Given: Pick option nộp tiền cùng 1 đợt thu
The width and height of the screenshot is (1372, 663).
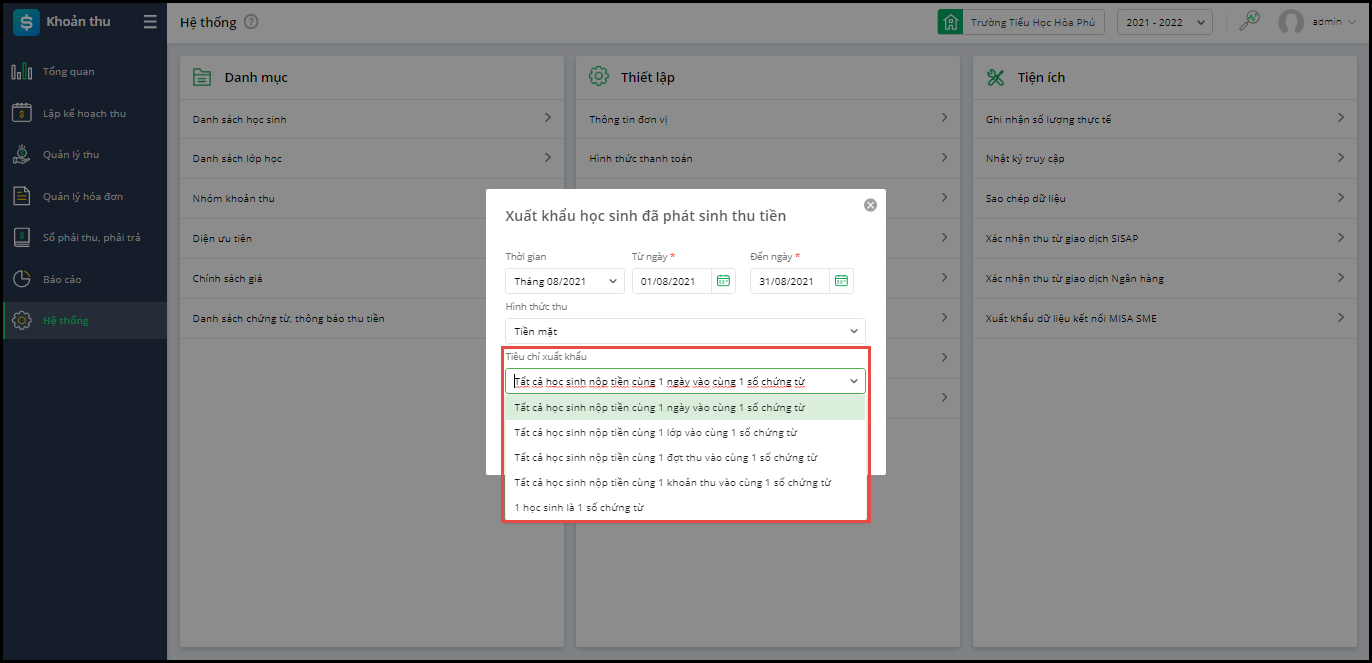Looking at the screenshot, I should click(665, 457).
